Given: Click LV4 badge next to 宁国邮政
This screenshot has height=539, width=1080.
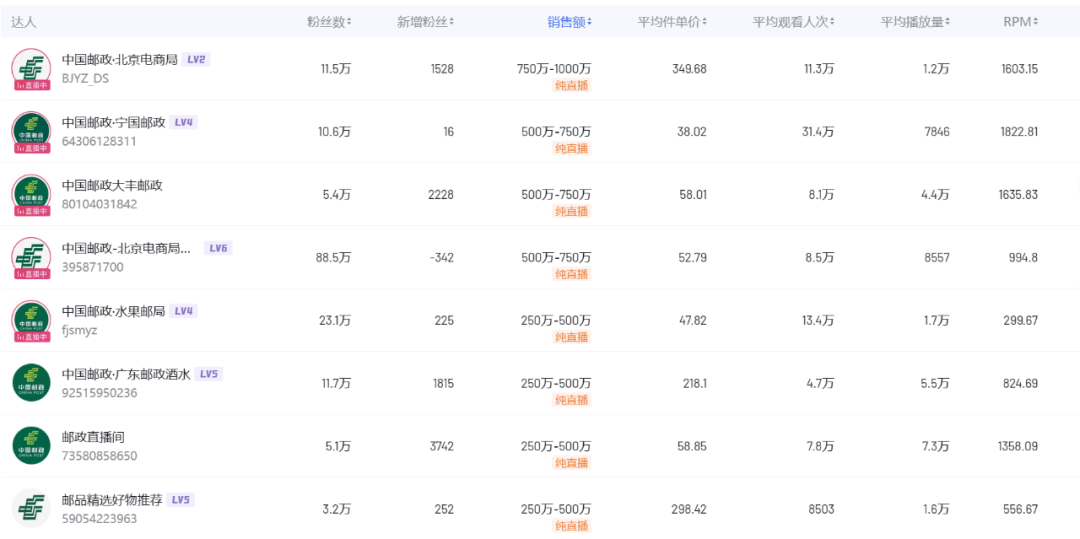Looking at the screenshot, I should (183, 123).
